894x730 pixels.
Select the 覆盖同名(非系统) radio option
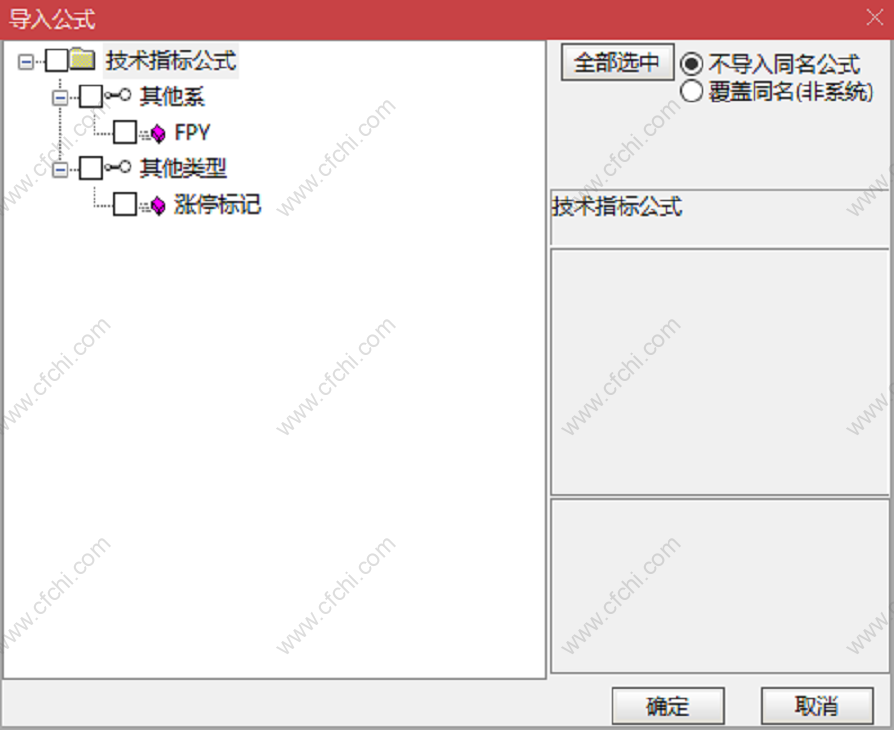692,91
